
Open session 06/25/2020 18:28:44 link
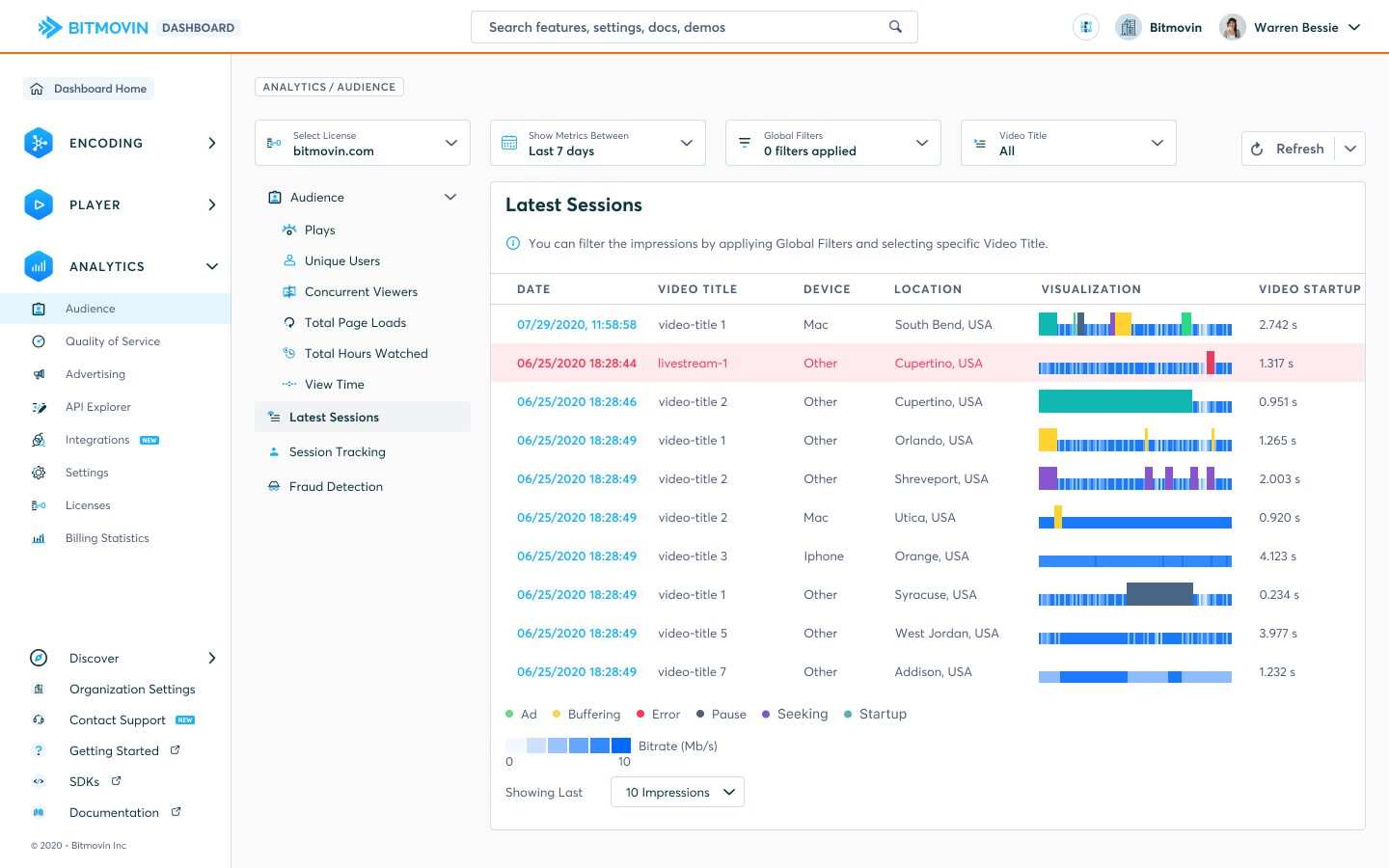click(x=577, y=363)
